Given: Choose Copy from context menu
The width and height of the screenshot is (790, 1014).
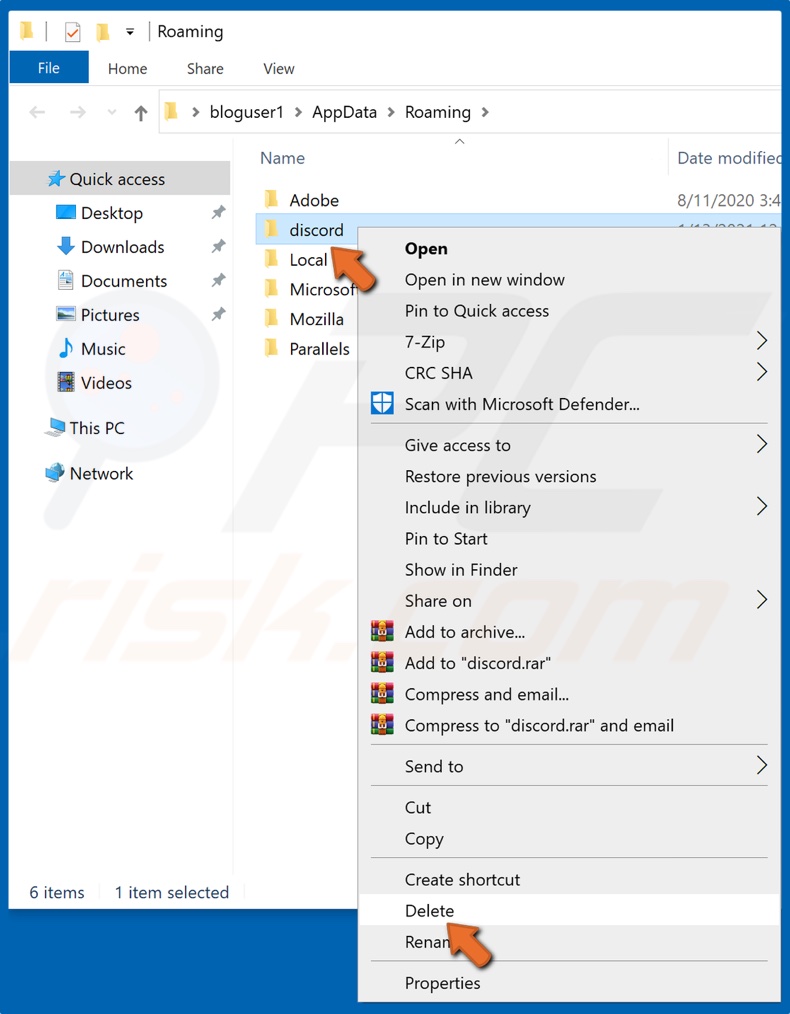Looking at the screenshot, I should click(569, 839).
